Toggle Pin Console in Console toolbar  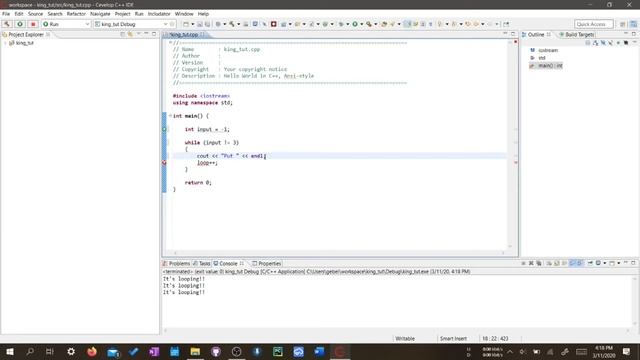(590, 263)
